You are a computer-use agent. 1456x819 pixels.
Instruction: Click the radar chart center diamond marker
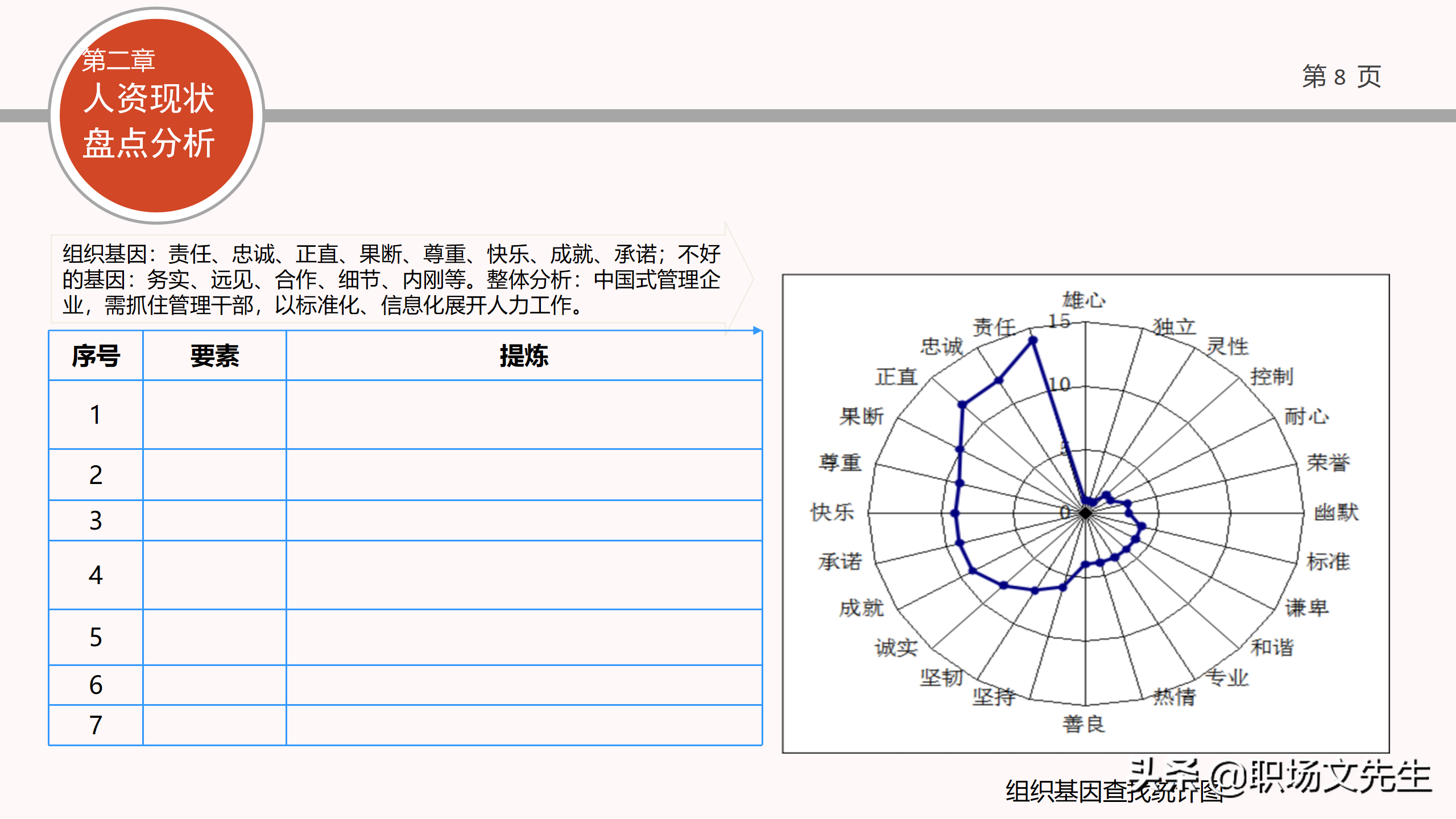point(1086,514)
